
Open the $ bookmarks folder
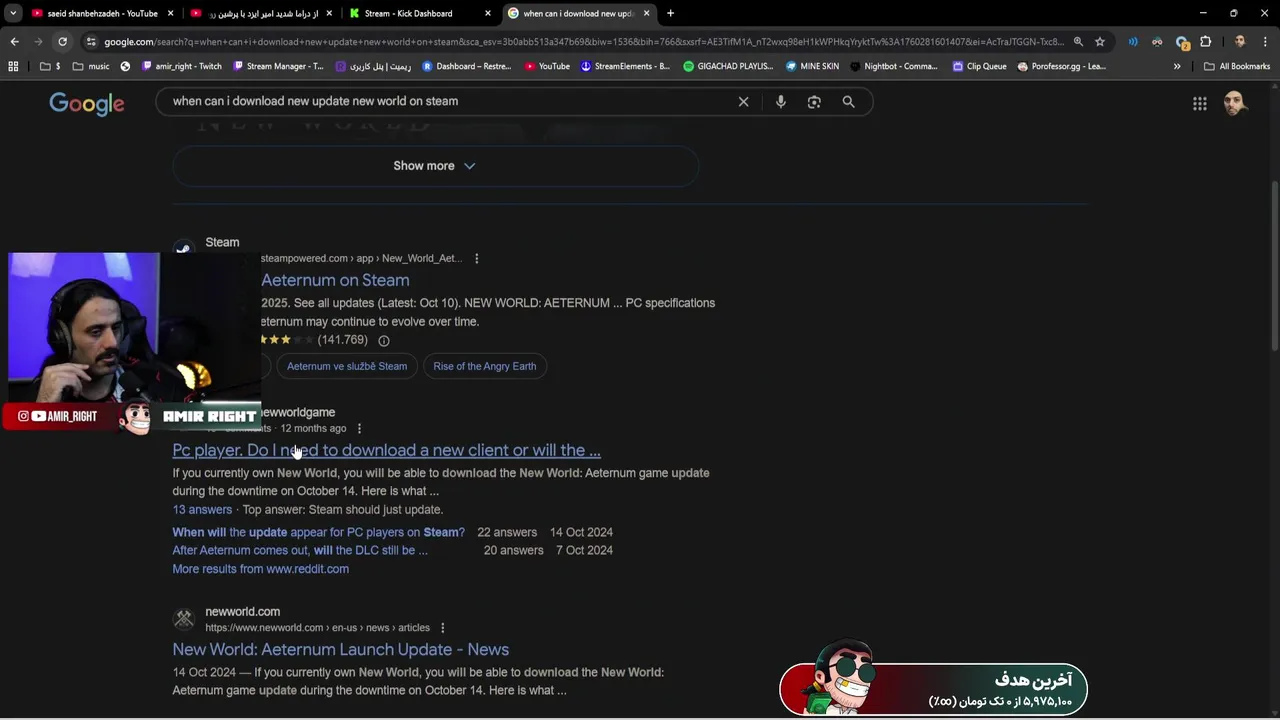pos(49,66)
